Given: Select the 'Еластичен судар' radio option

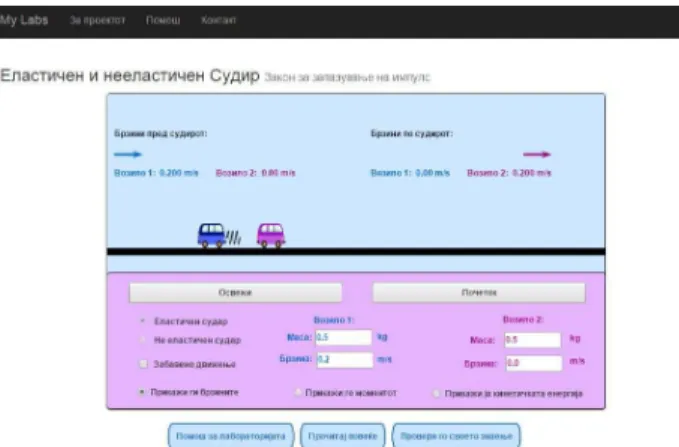Looking at the screenshot, I should (x=142, y=321).
